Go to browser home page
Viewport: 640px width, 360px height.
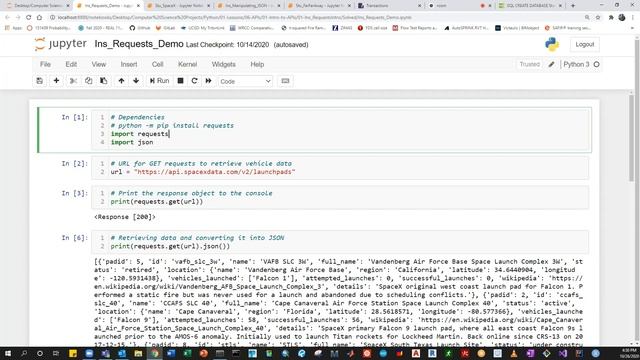pyautogui.click(x=39, y=18)
